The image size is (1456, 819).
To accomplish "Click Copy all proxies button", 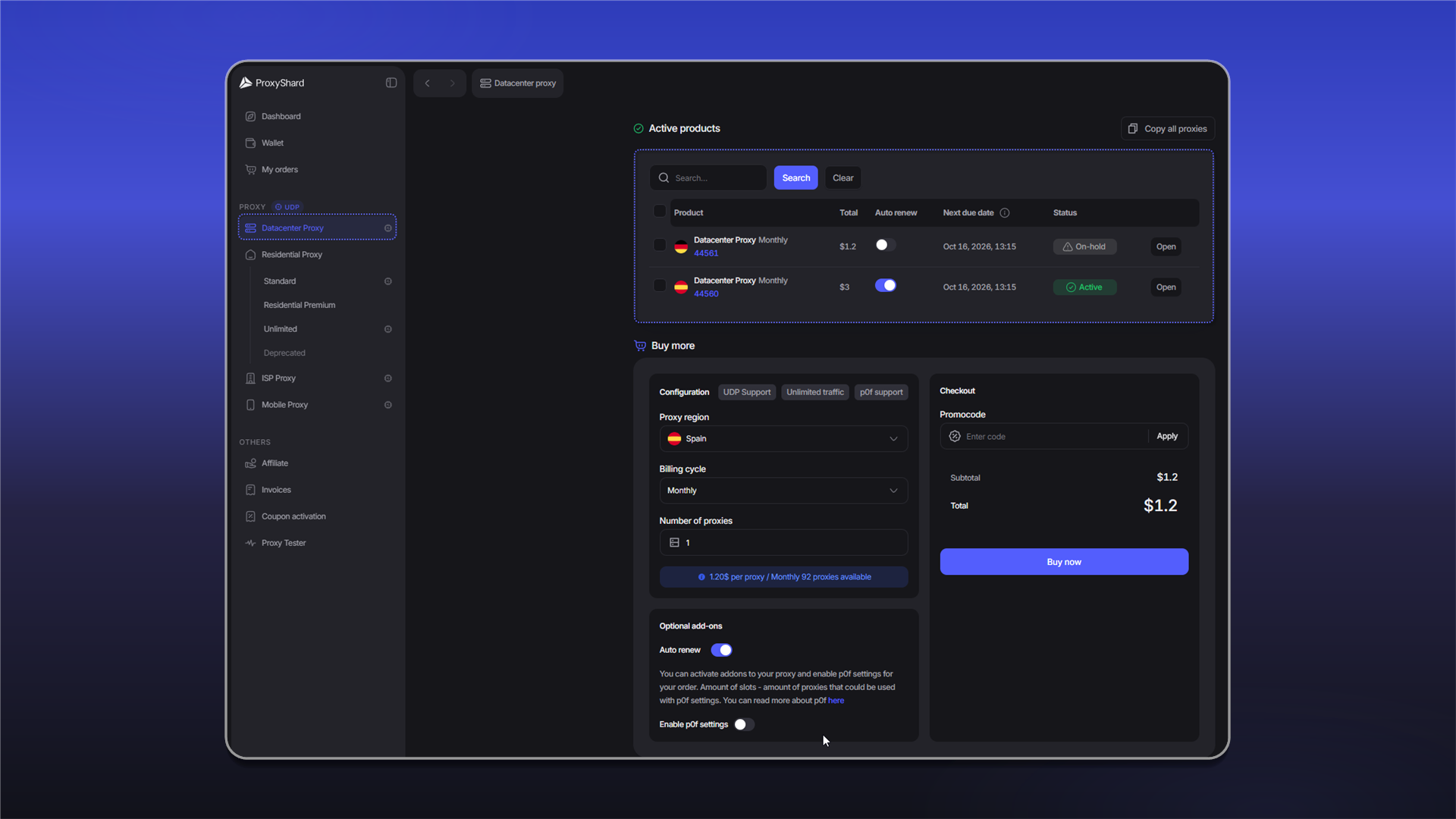I will pyautogui.click(x=1168, y=129).
